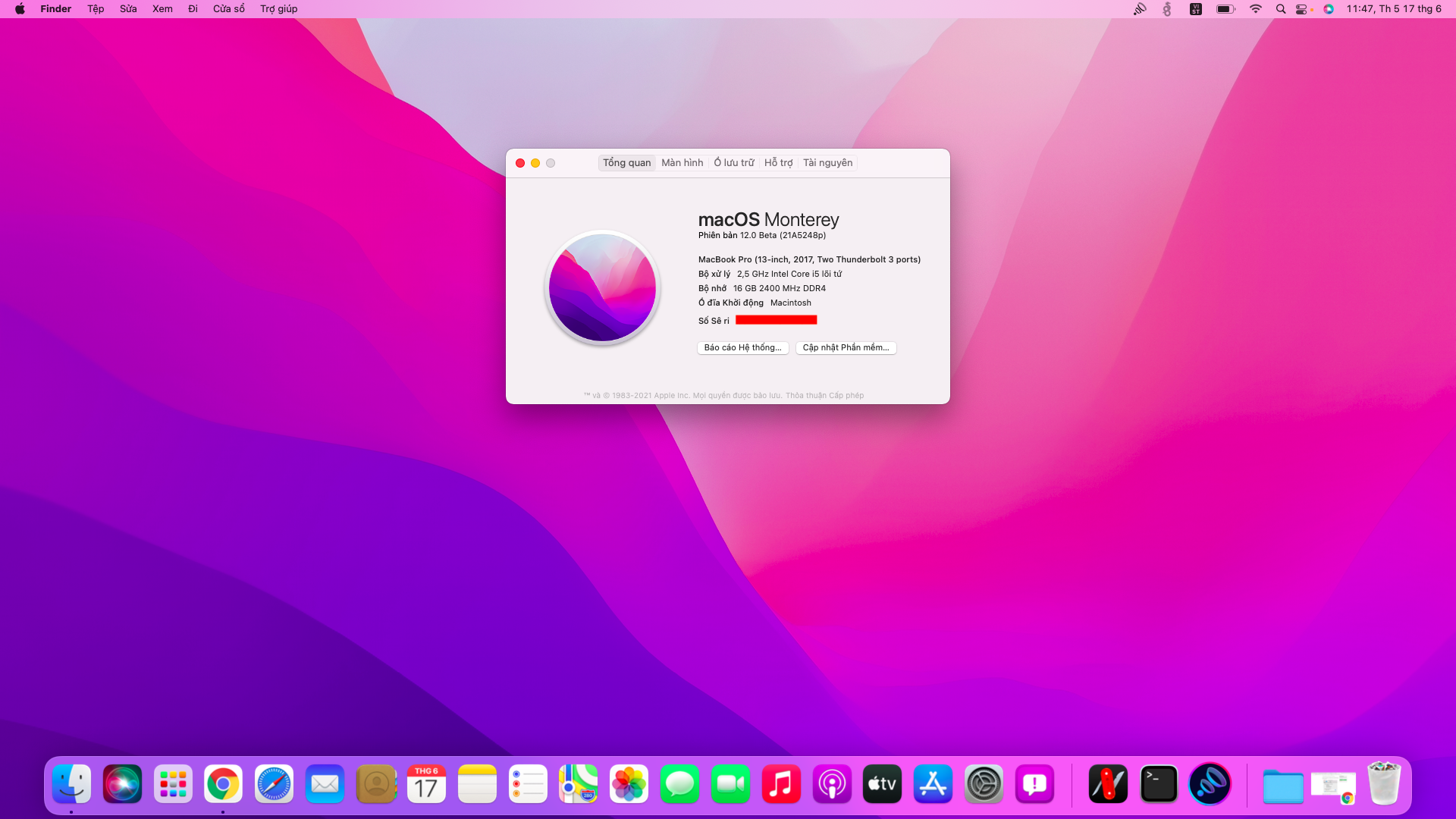
Task: Launch the Music app in Dock
Action: point(781,784)
